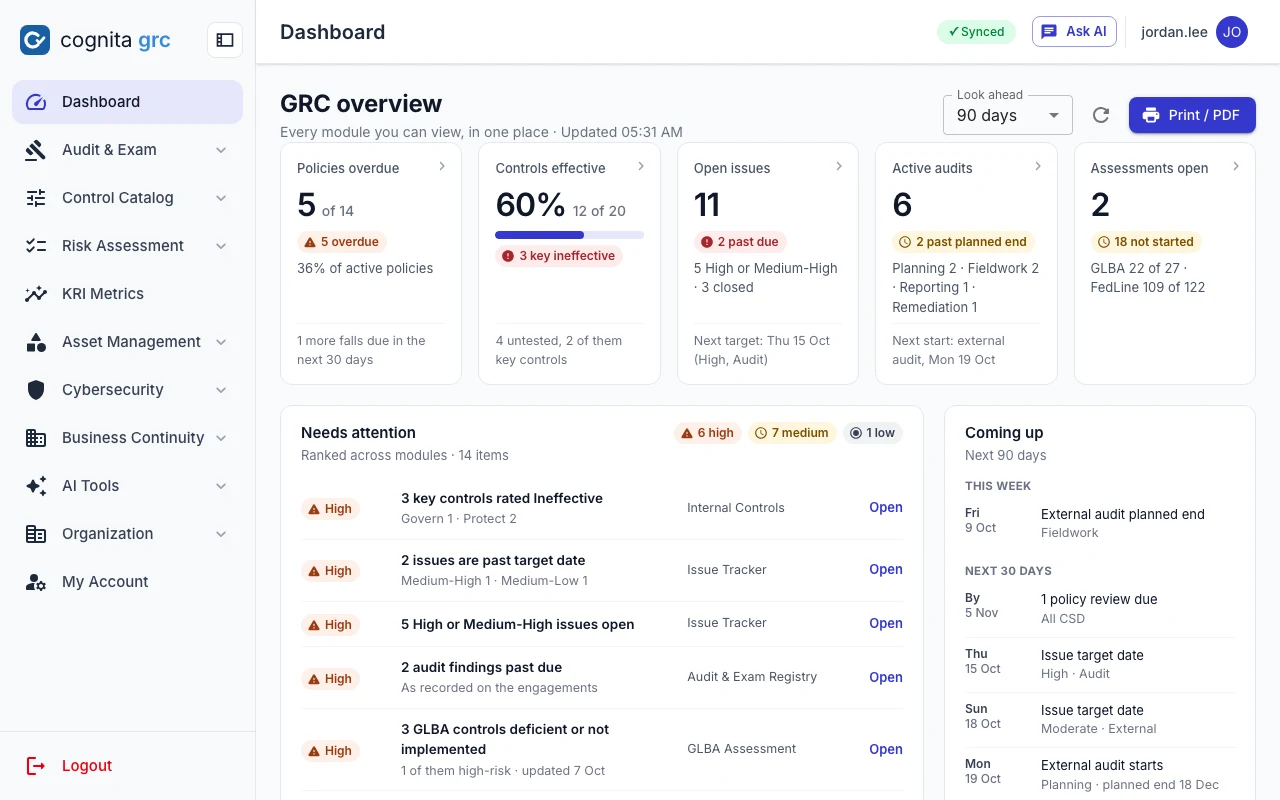Click the JO user avatar

[1232, 32]
